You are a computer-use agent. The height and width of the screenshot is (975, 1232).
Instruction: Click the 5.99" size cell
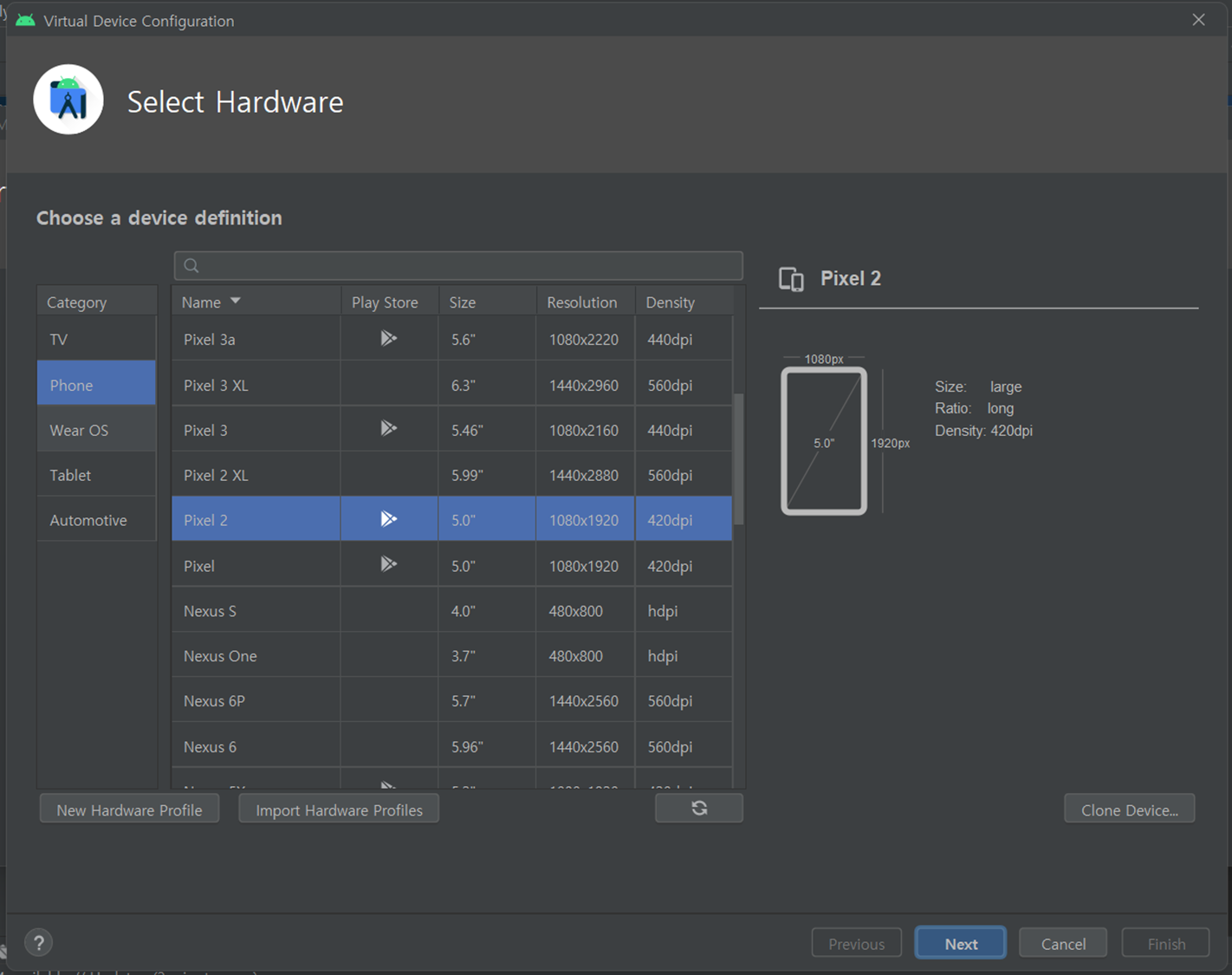click(x=487, y=474)
